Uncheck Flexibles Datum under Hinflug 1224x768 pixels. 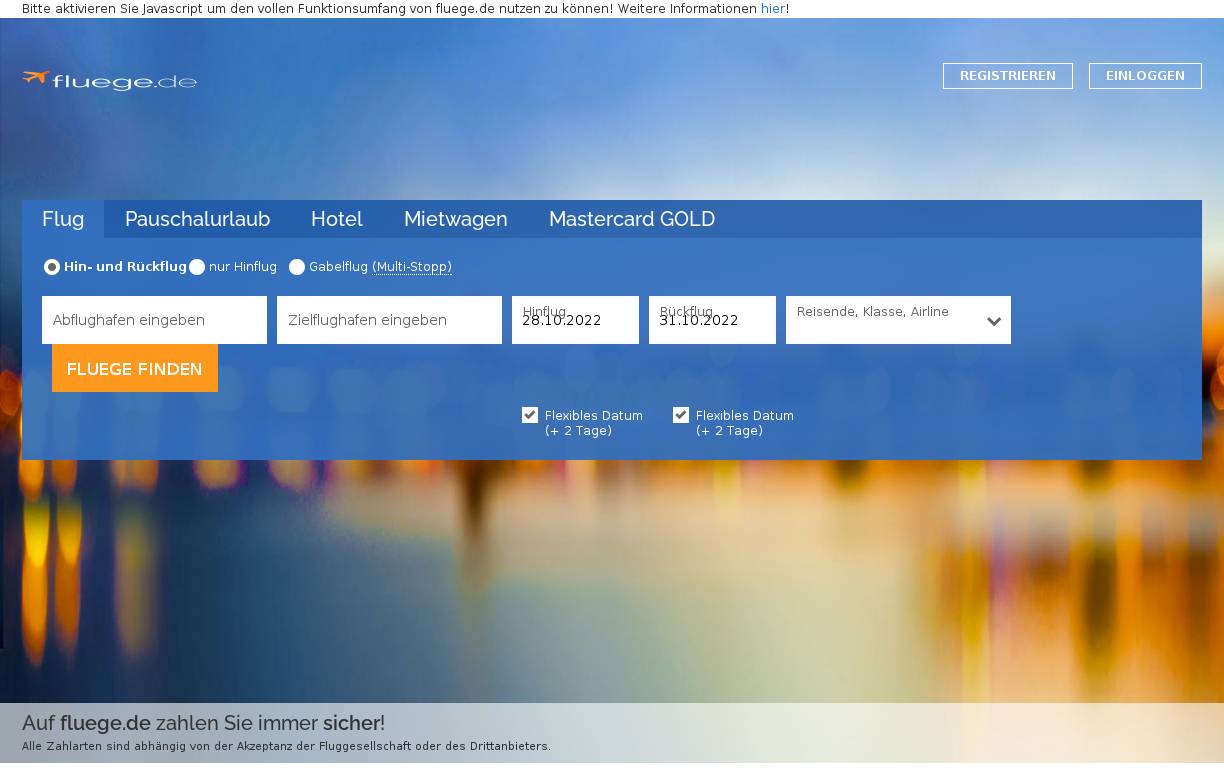pyautogui.click(x=530, y=415)
